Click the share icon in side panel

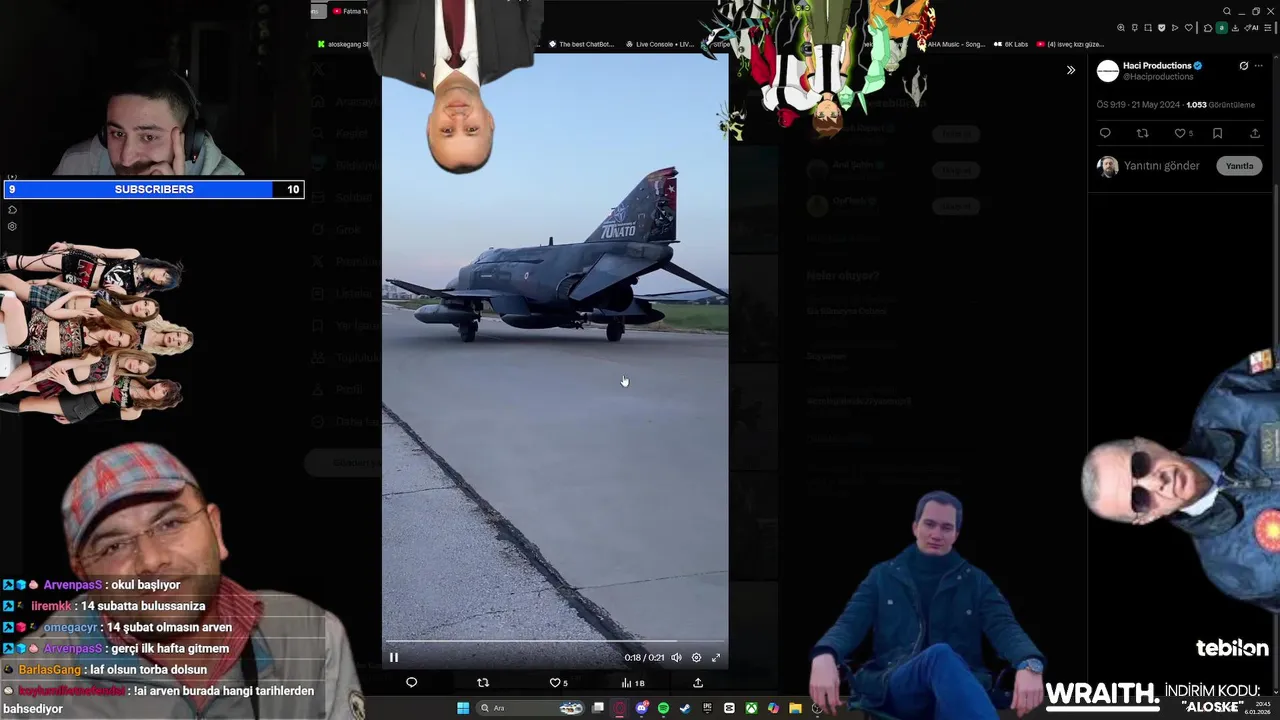[x=1255, y=133]
